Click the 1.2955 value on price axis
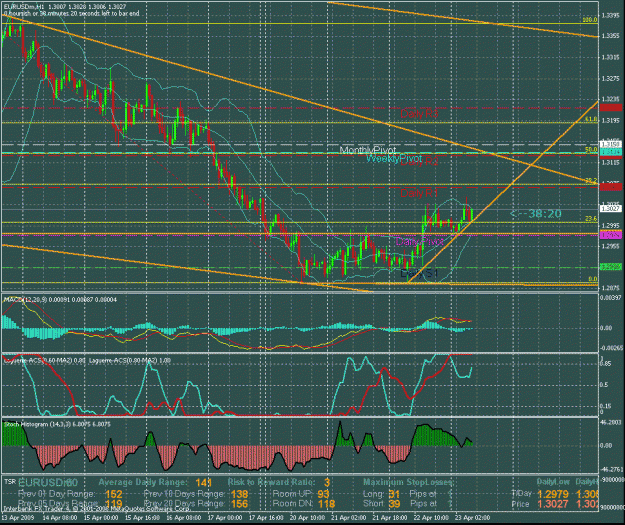Screen dimensions: 625x525 coord(611,246)
